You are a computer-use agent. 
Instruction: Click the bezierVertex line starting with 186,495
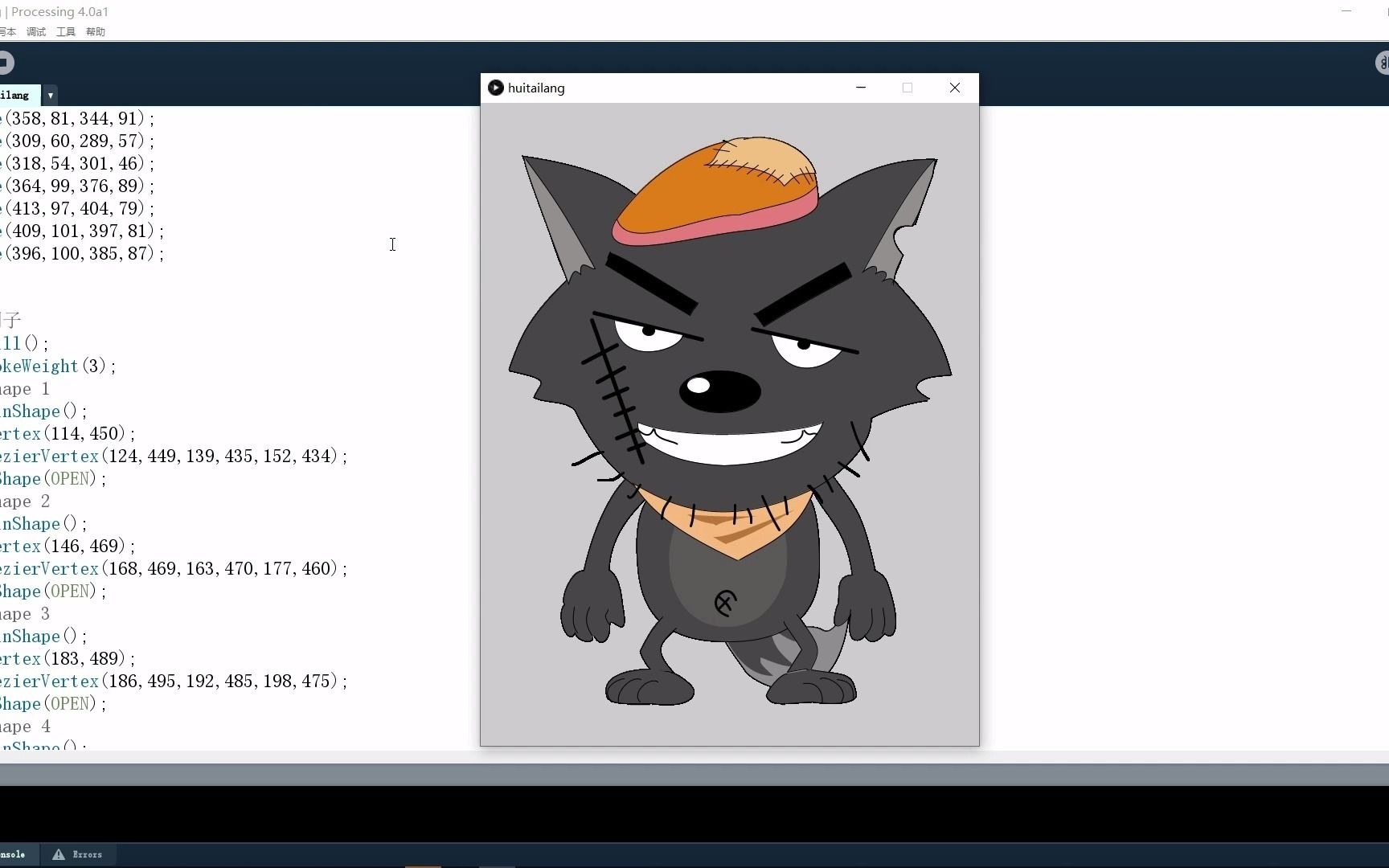point(174,681)
